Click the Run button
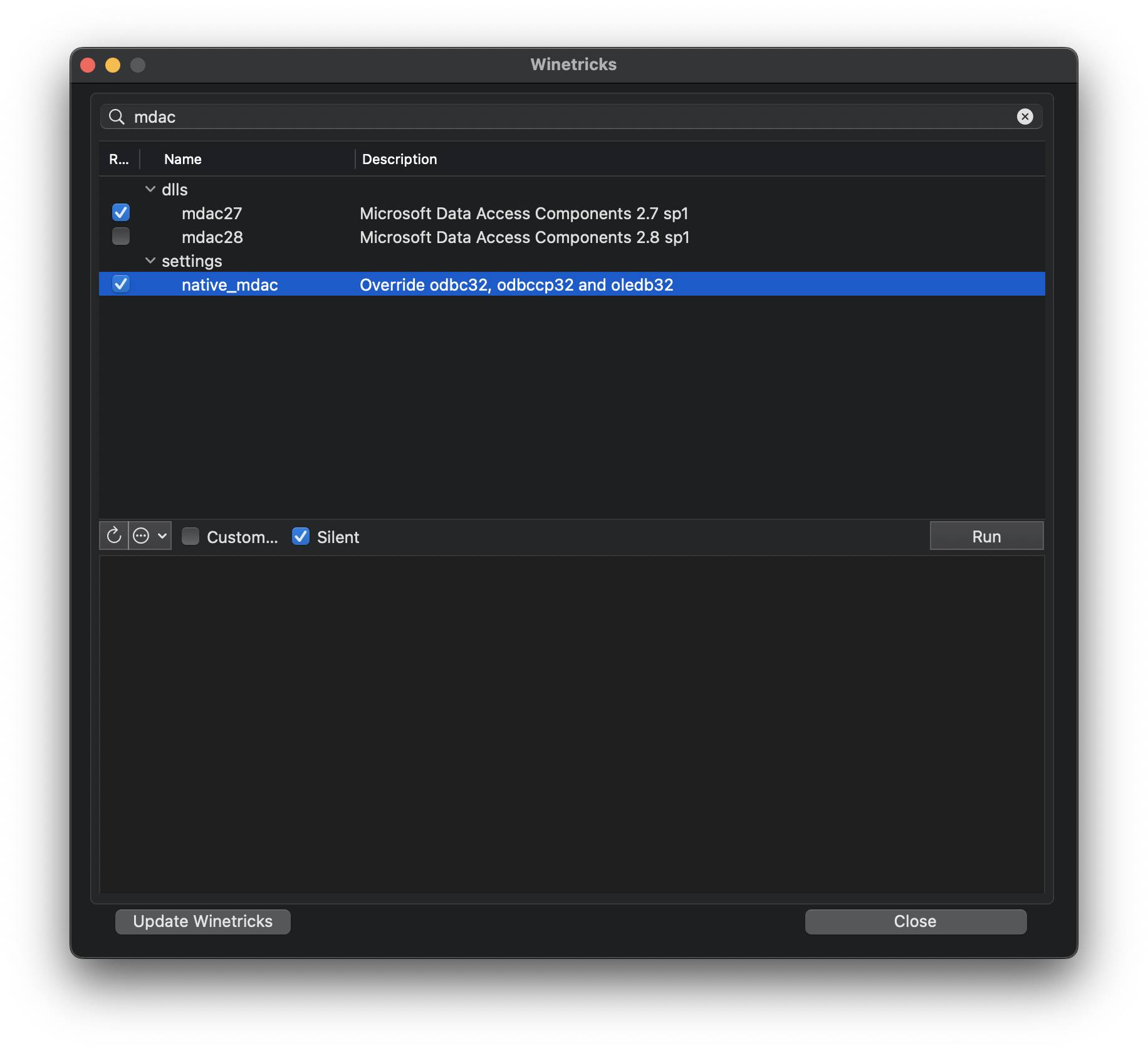 pyautogui.click(x=986, y=536)
